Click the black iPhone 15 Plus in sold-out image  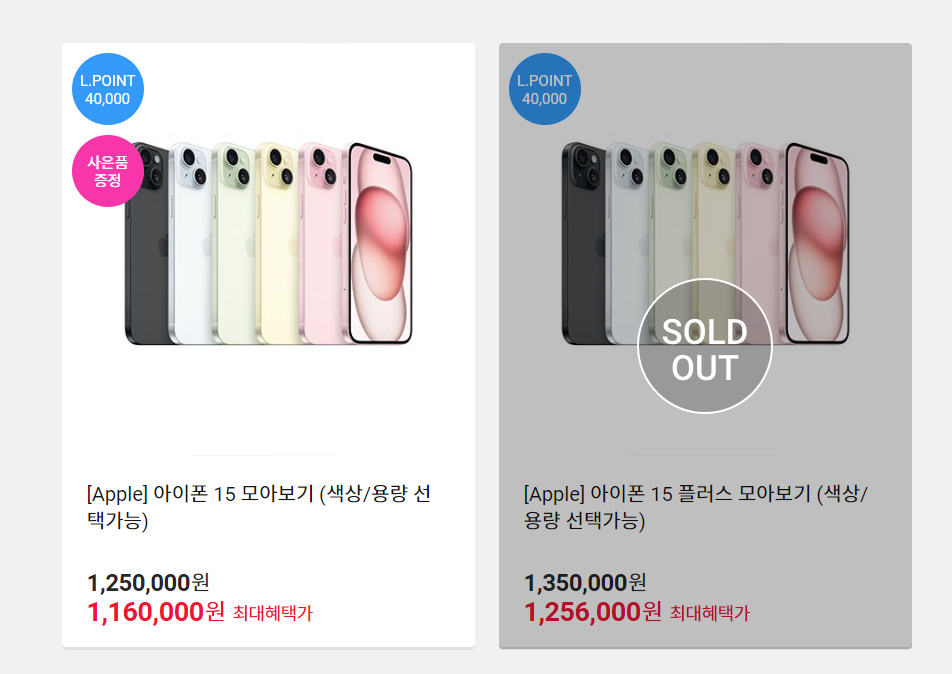[583, 243]
